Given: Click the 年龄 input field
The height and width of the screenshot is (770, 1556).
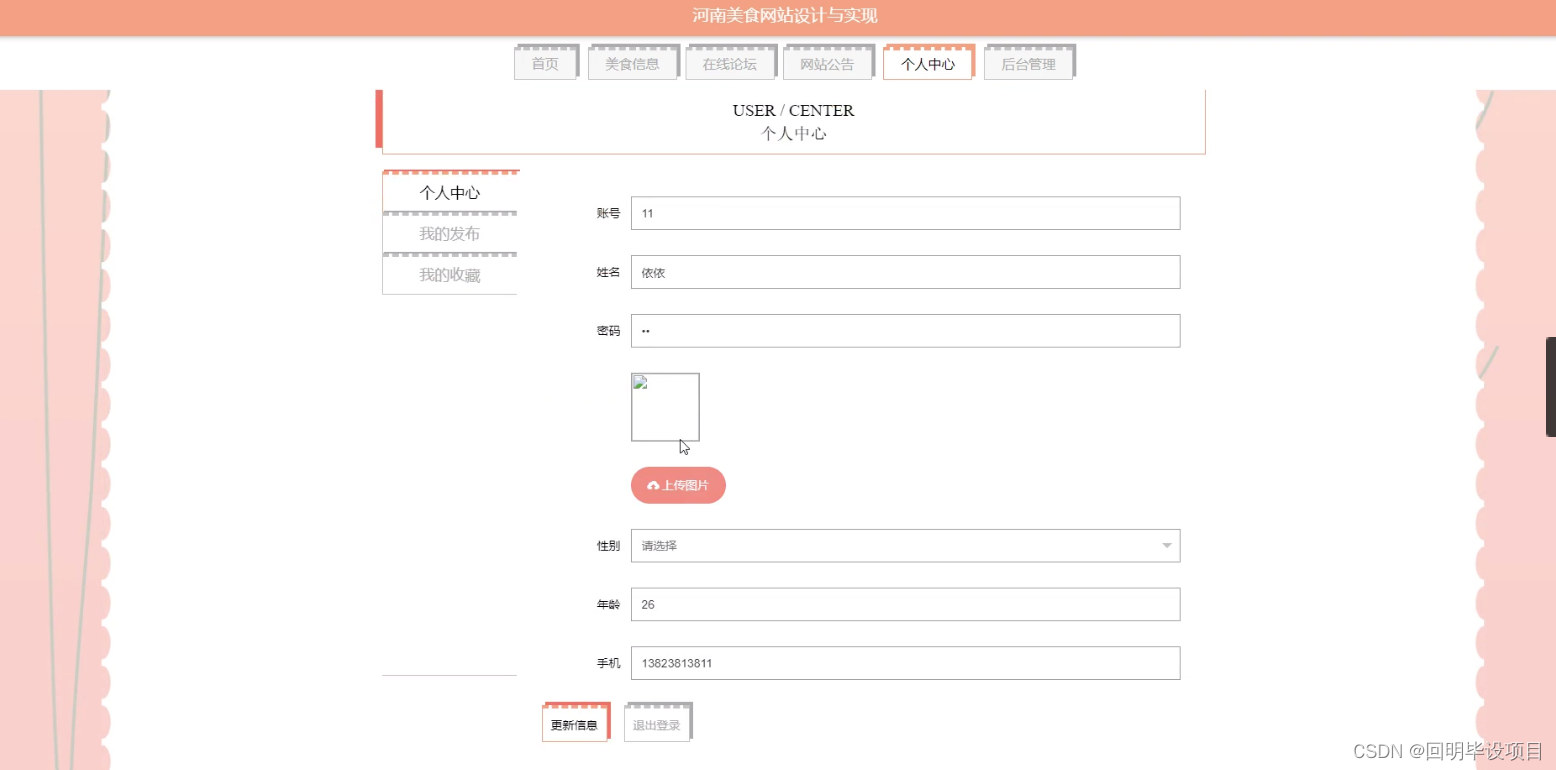Looking at the screenshot, I should pos(905,605).
